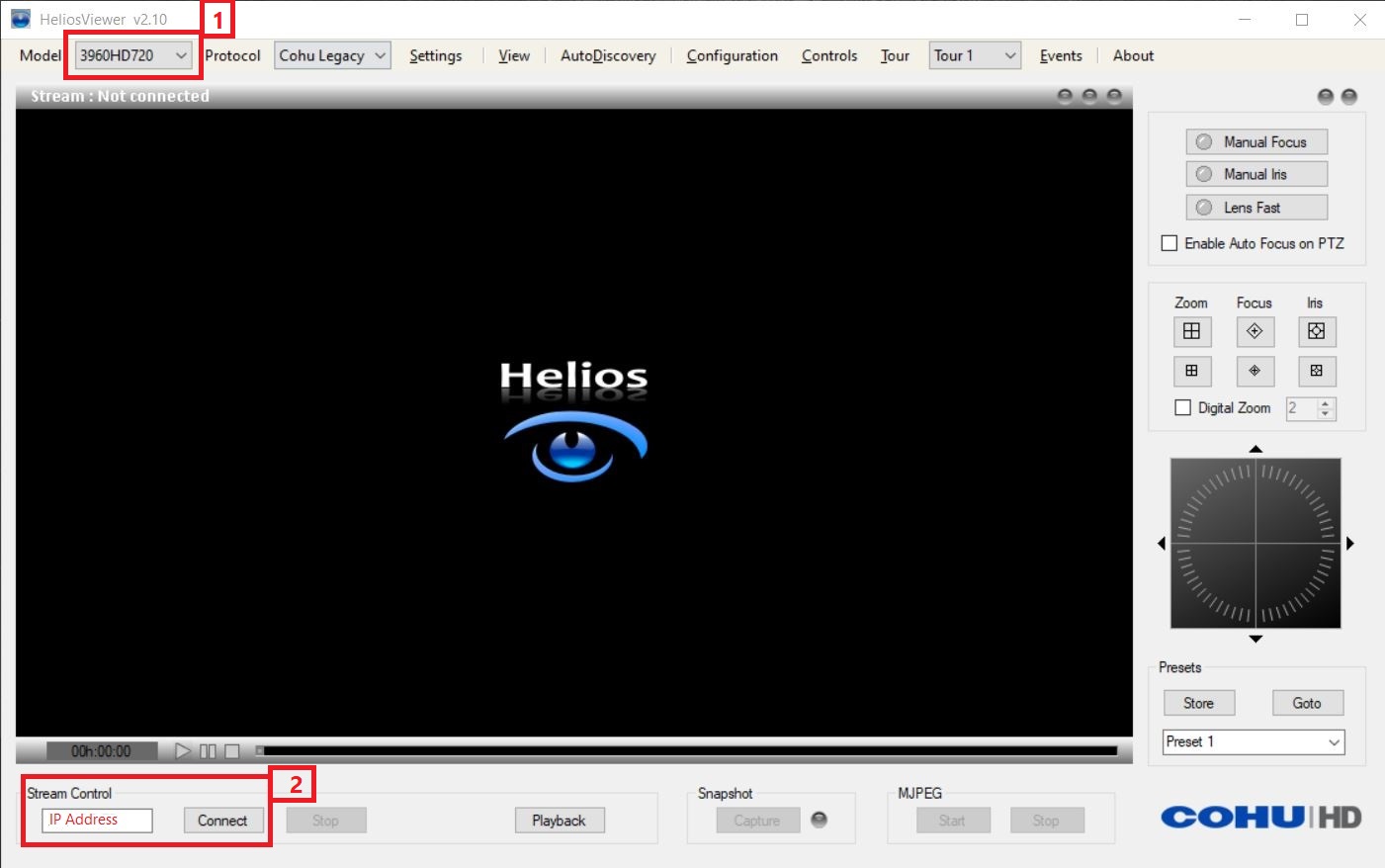Click the 00h:00:00 time display
Image resolution: width=1385 pixels, height=868 pixels.
point(102,751)
